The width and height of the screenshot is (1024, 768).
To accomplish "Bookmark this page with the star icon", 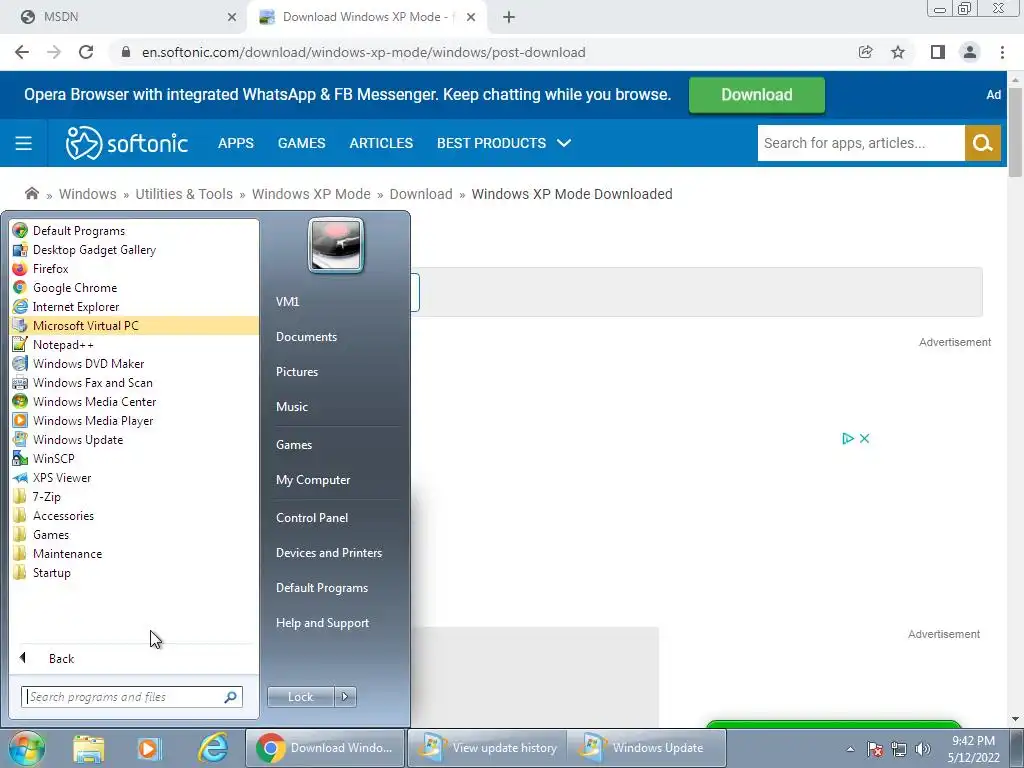I will point(898,52).
